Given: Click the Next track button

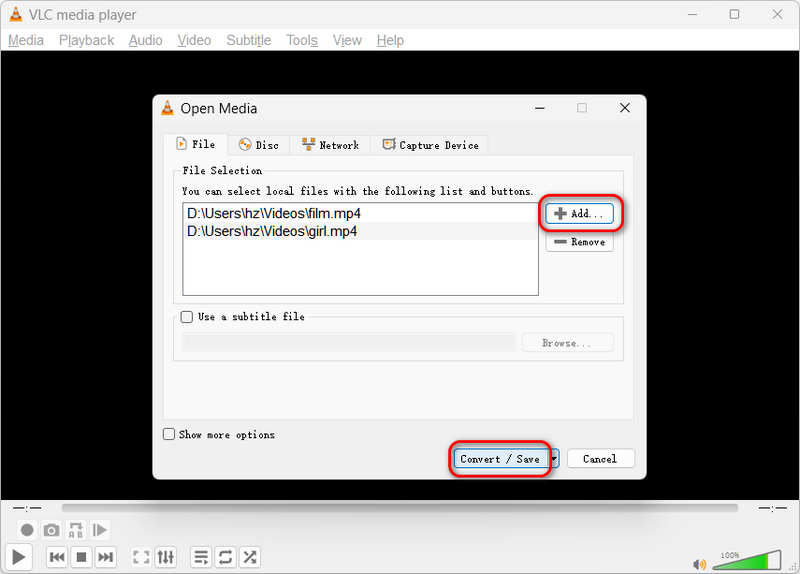Looking at the screenshot, I should coord(106,557).
